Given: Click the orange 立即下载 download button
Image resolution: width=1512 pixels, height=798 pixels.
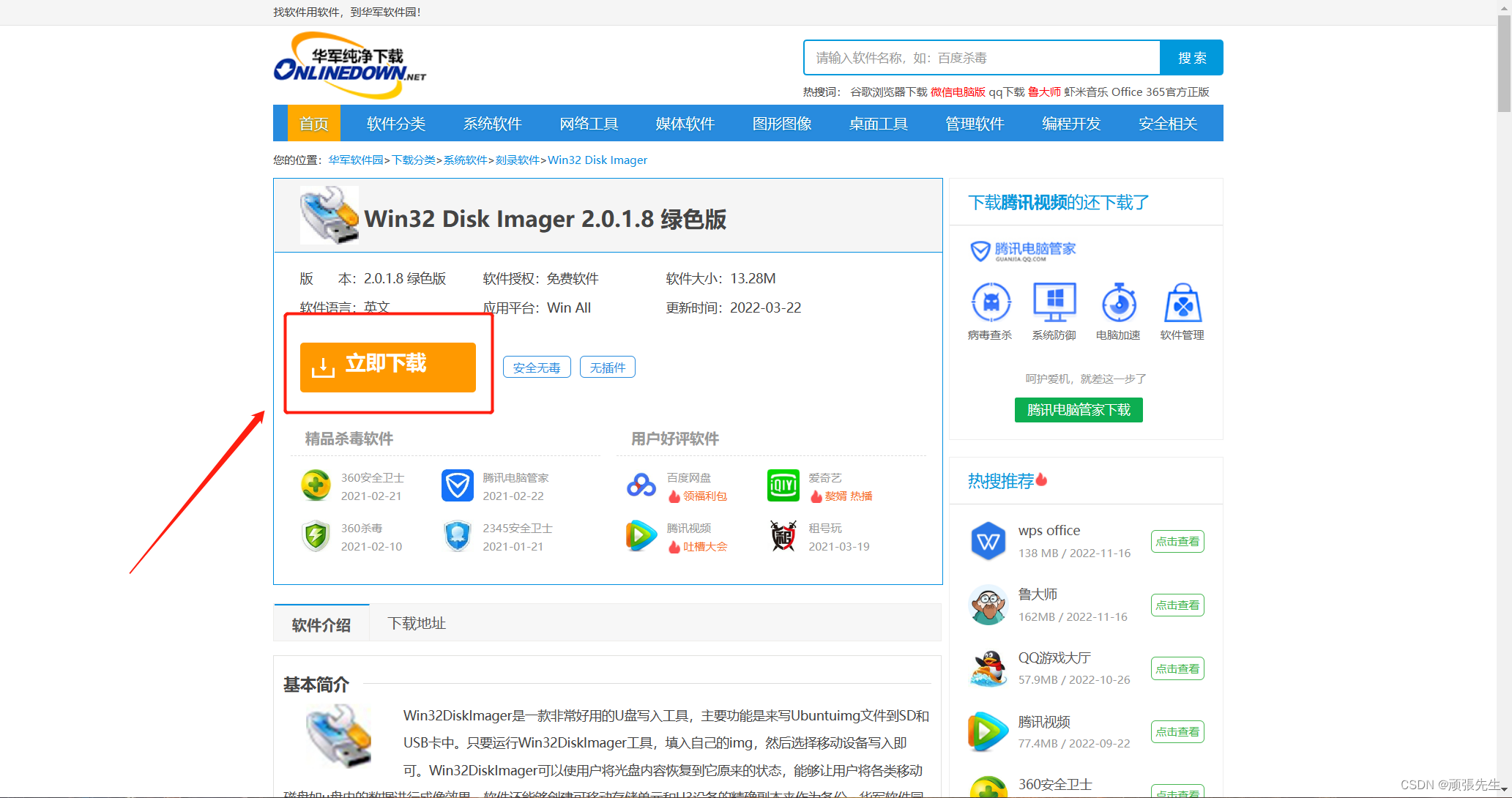Looking at the screenshot, I should [387, 367].
